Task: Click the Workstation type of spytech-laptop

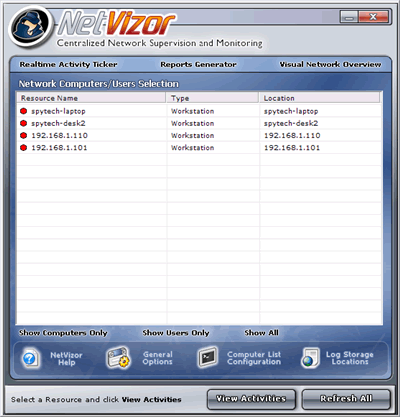Action: coord(192,111)
